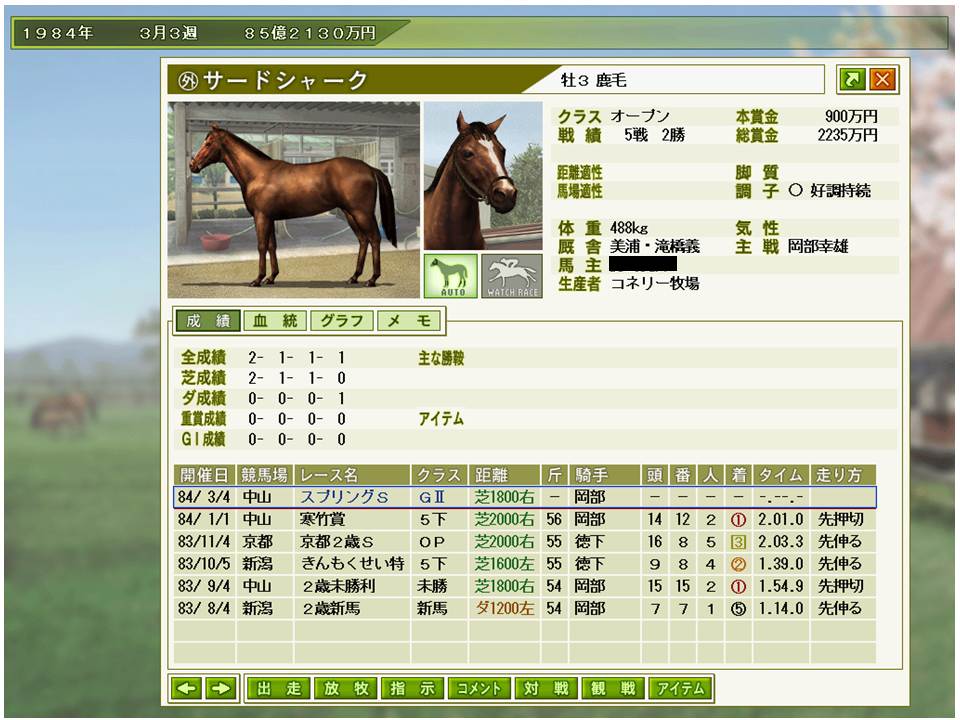The image size is (960, 720).
Task: Select the 寒竹賞 race row
Action: click(x=525, y=519)
